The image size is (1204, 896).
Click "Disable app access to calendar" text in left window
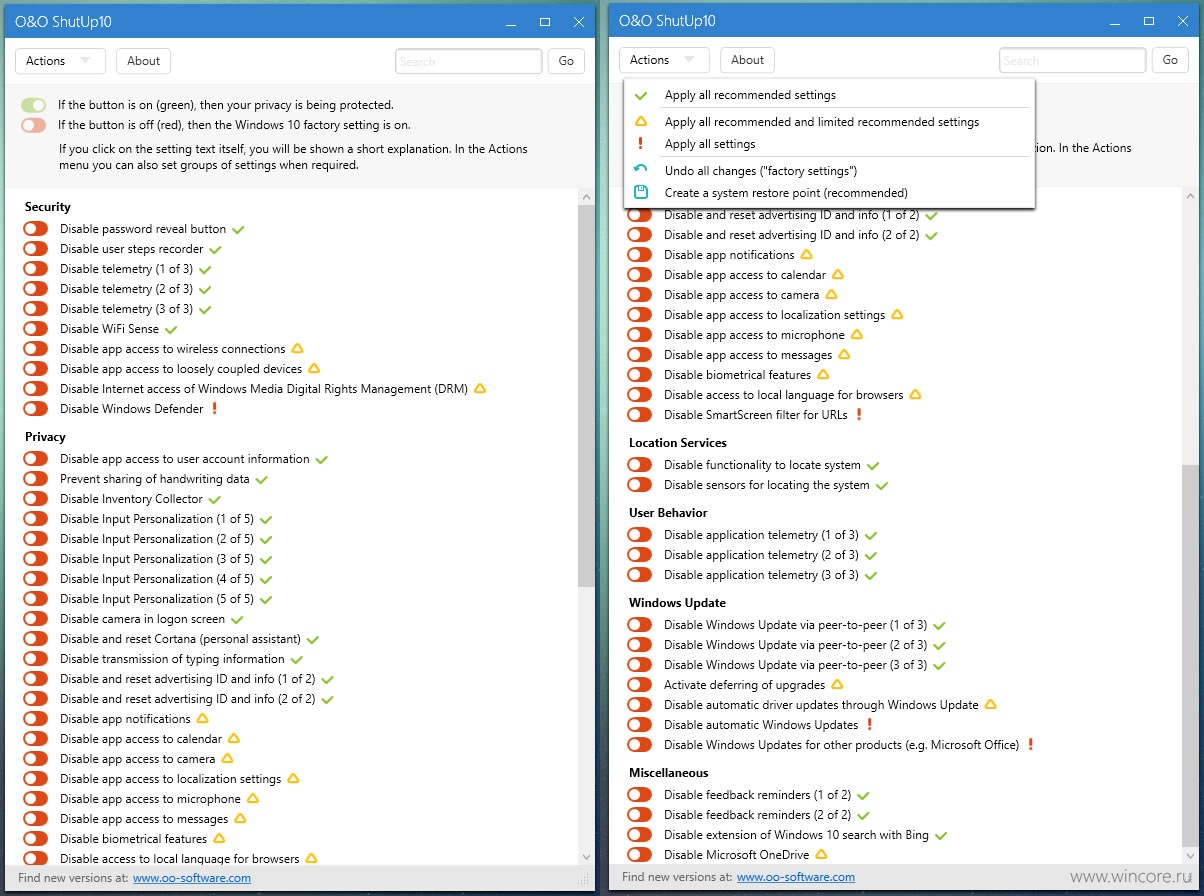[x=141, y=739]
